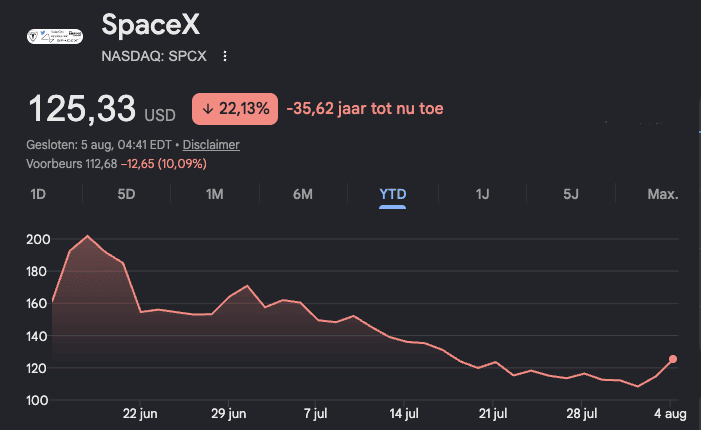Click the 21 jul date label
The image size is (701, 430).
point(493,414)
